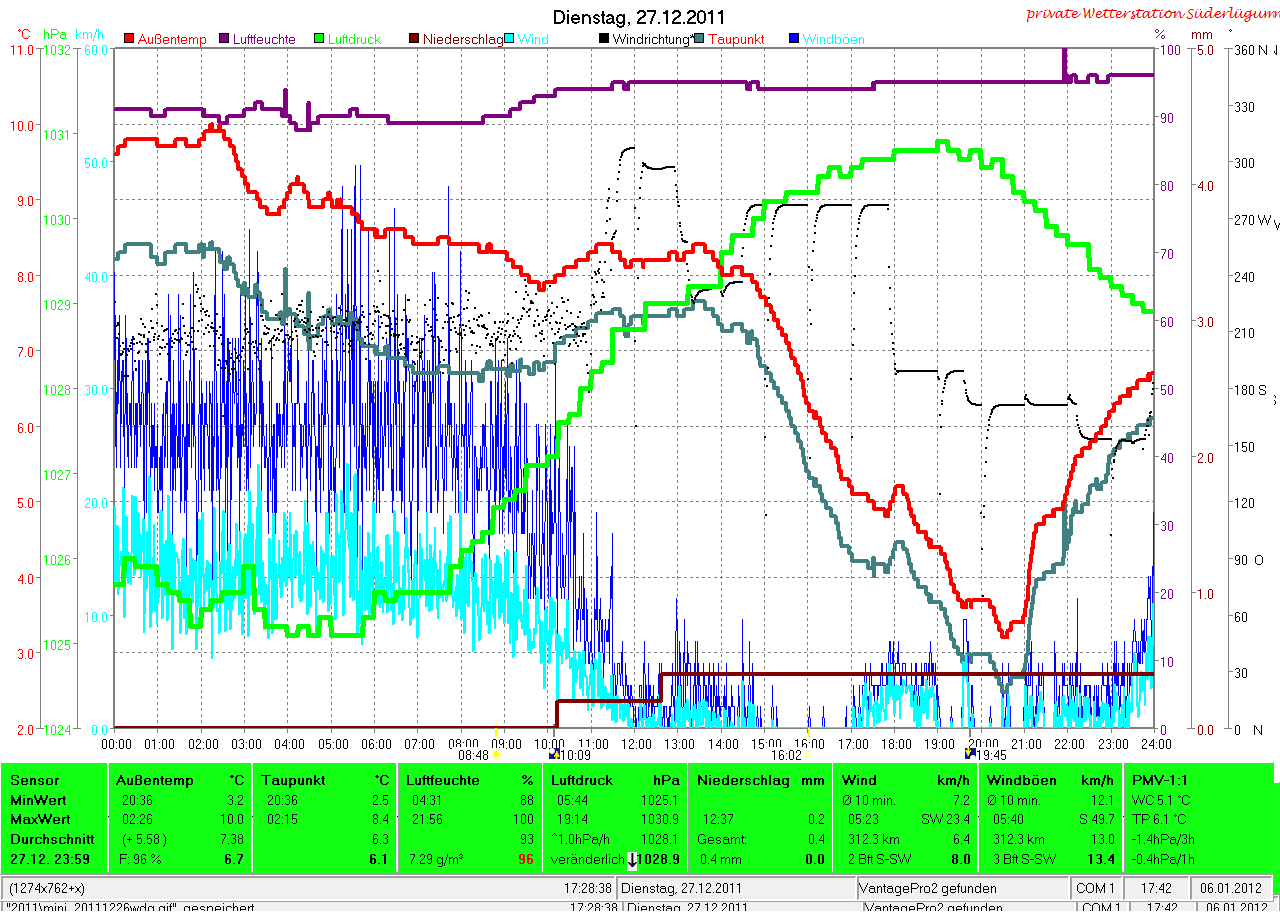Image resolution: width=1280 pixels, height=912 pixels.
Task: Click the chart title Dienstag, 27.12.2011
Action: [x=640, y=17]
